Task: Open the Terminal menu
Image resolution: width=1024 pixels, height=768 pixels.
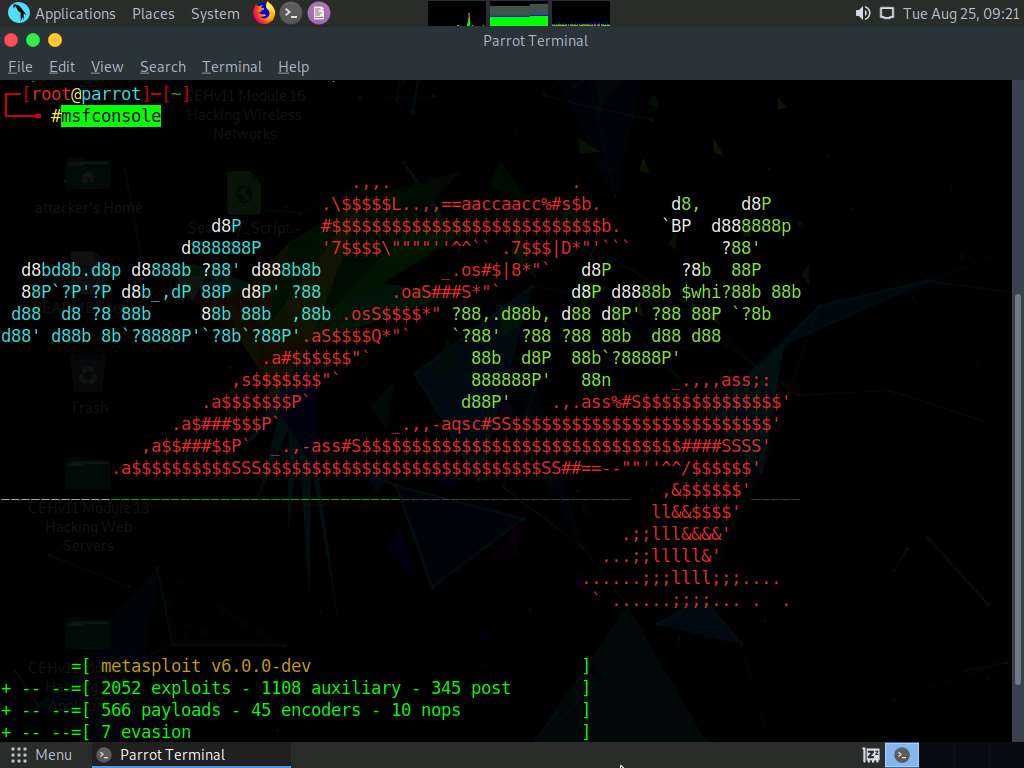Action: pos(232,67)
